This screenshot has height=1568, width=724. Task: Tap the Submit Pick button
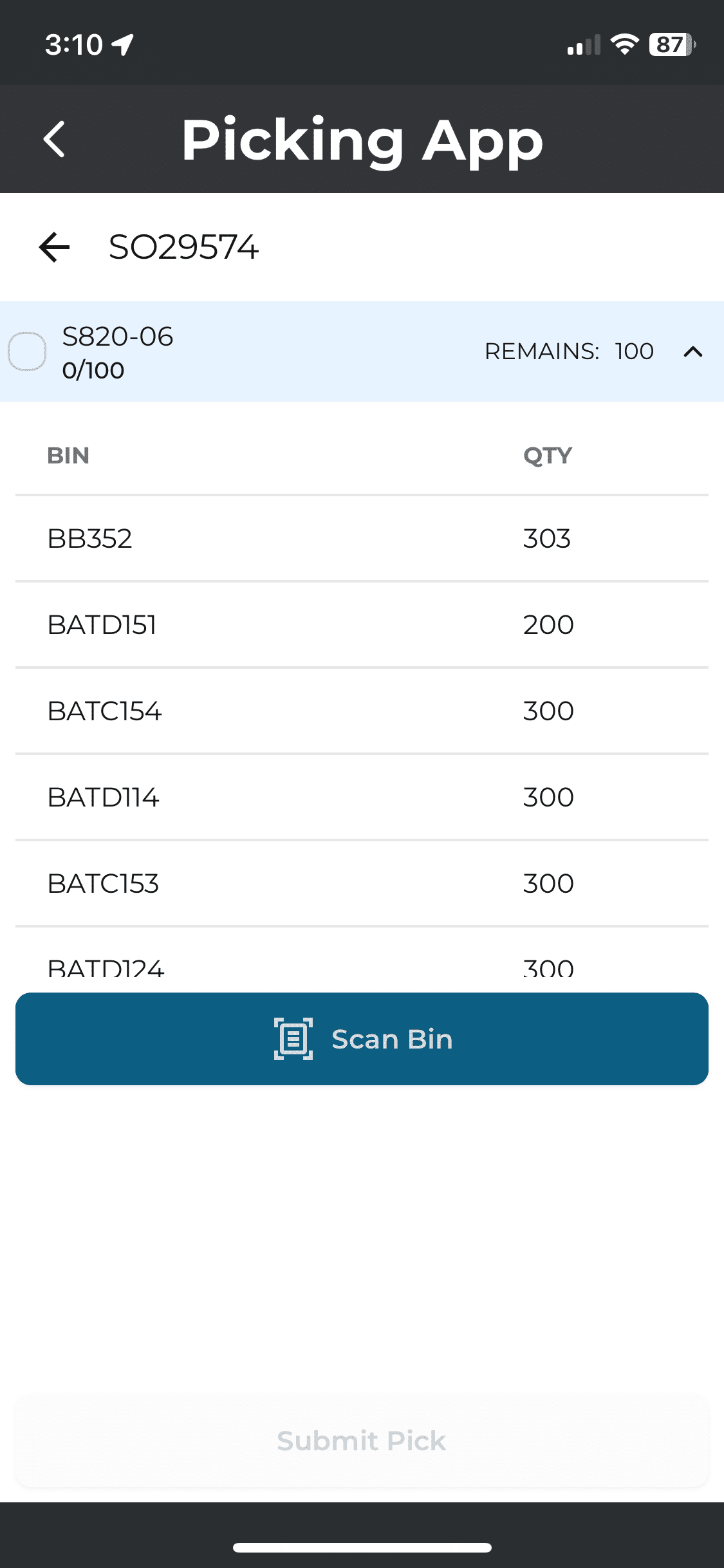[362, 1441]
